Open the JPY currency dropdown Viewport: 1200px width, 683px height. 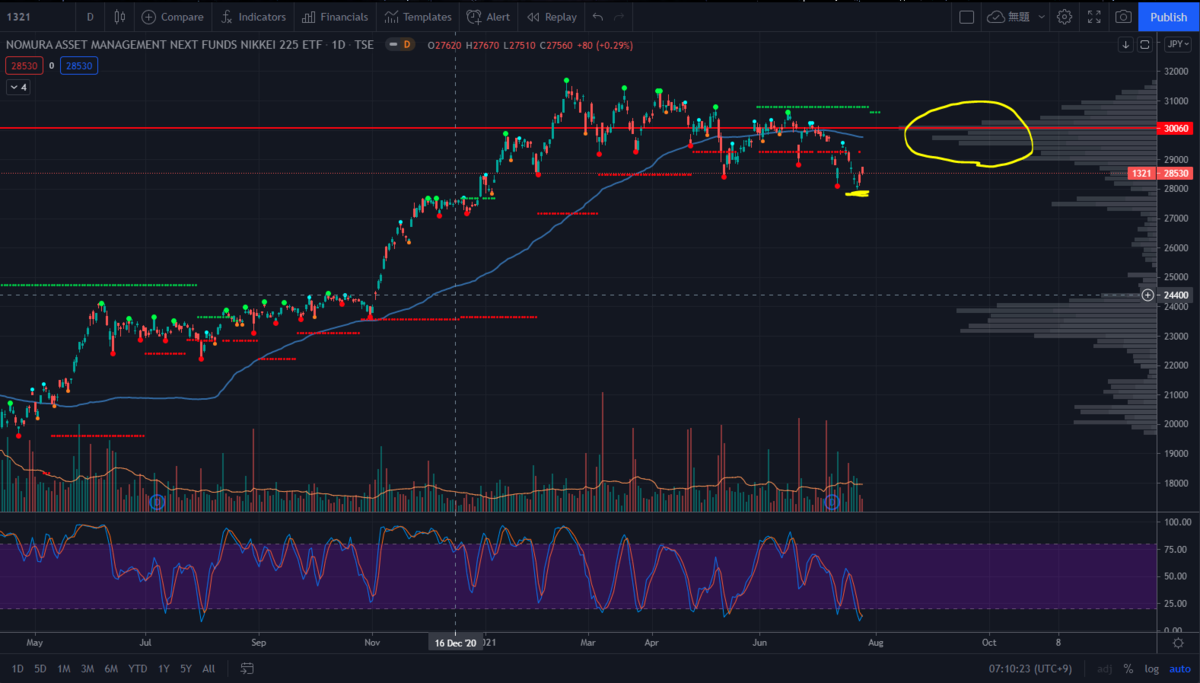click(1176, 45)
